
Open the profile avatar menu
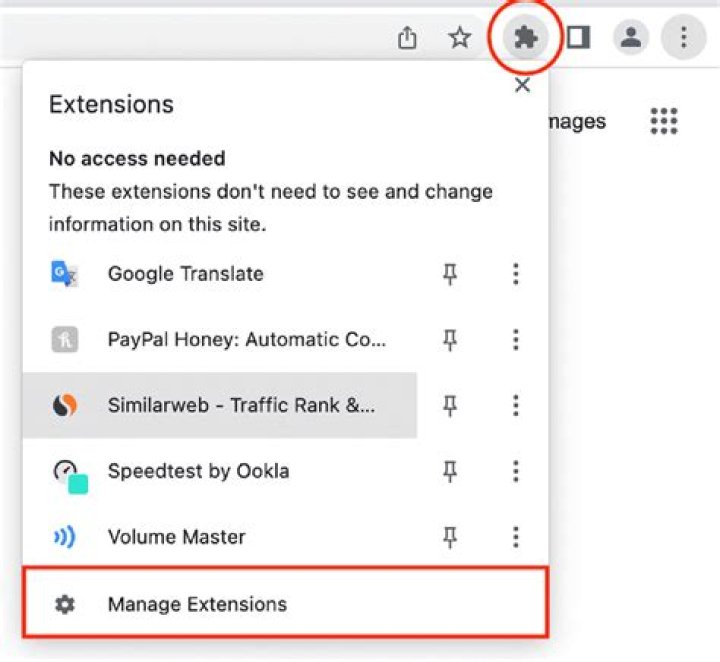click(631, 37)
